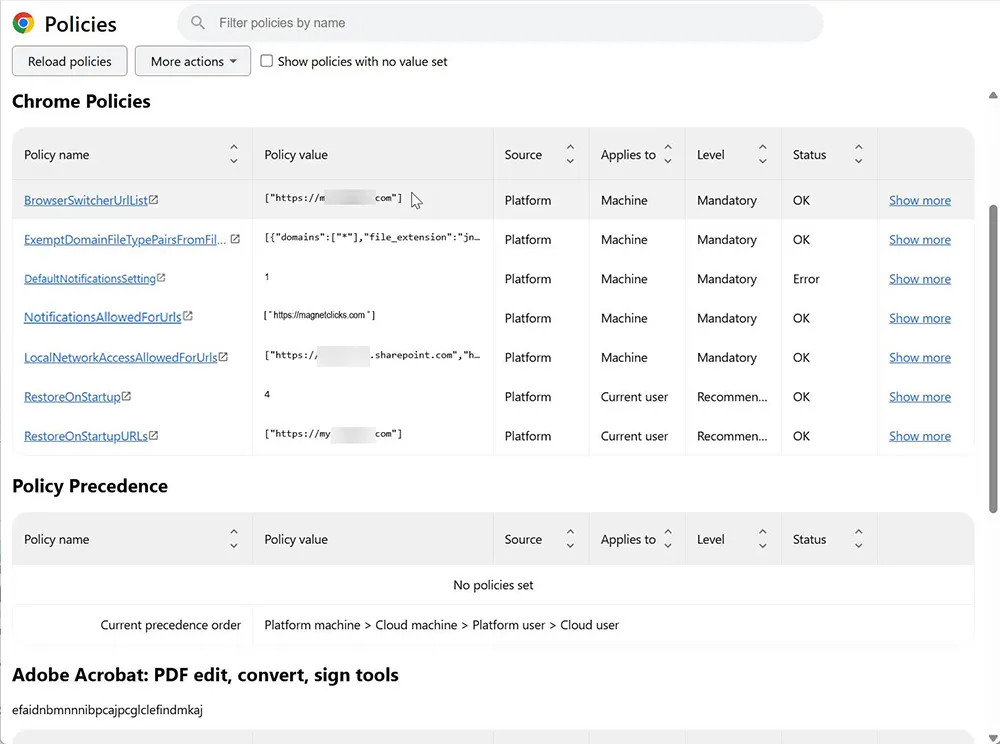This screenshot has width=1000, height=744.
Task: Open external link icon next to RestoreOnStartupURLs
Action: point(154,436)
